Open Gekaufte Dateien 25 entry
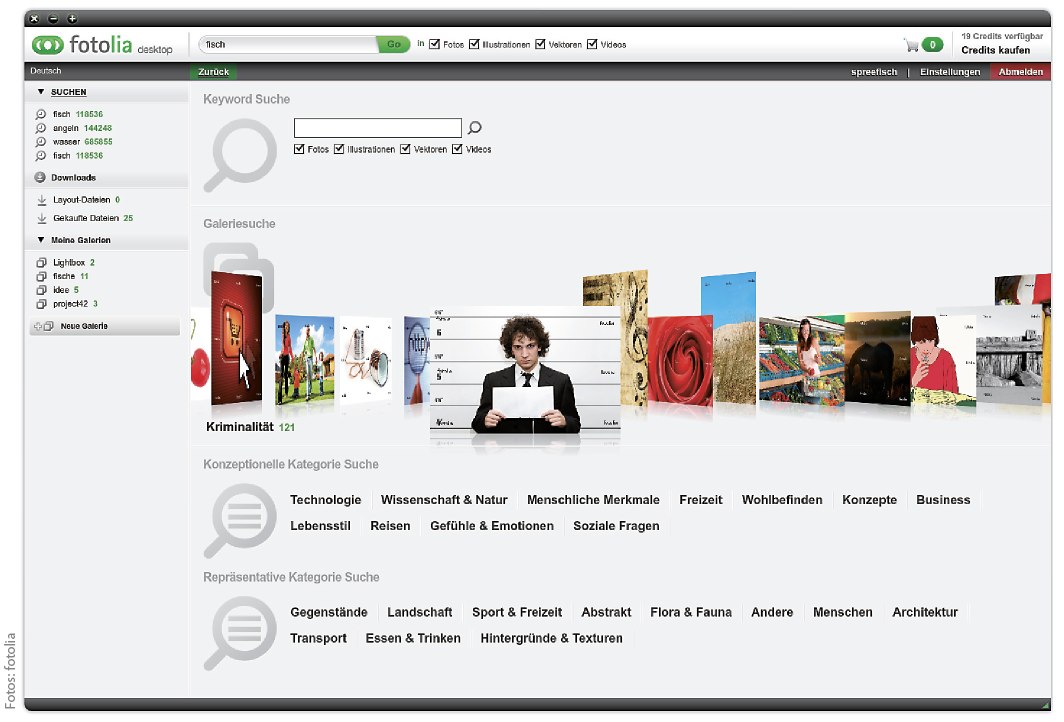The width and height of the screenshot is (1064, 722). point(93,218)
